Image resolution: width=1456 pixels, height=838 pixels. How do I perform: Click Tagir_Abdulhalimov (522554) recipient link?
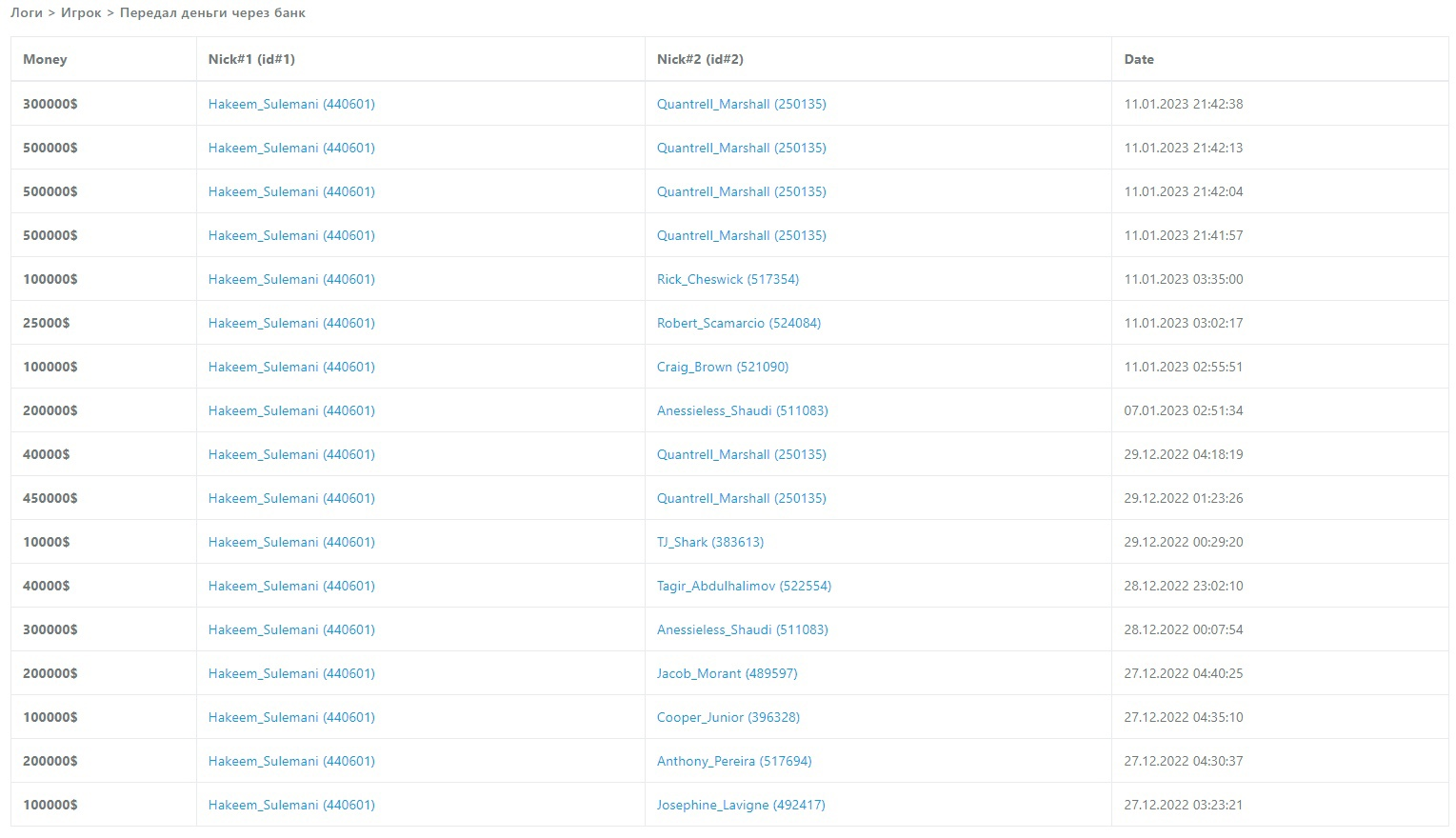pyautogui.click(x=744, y=586)
